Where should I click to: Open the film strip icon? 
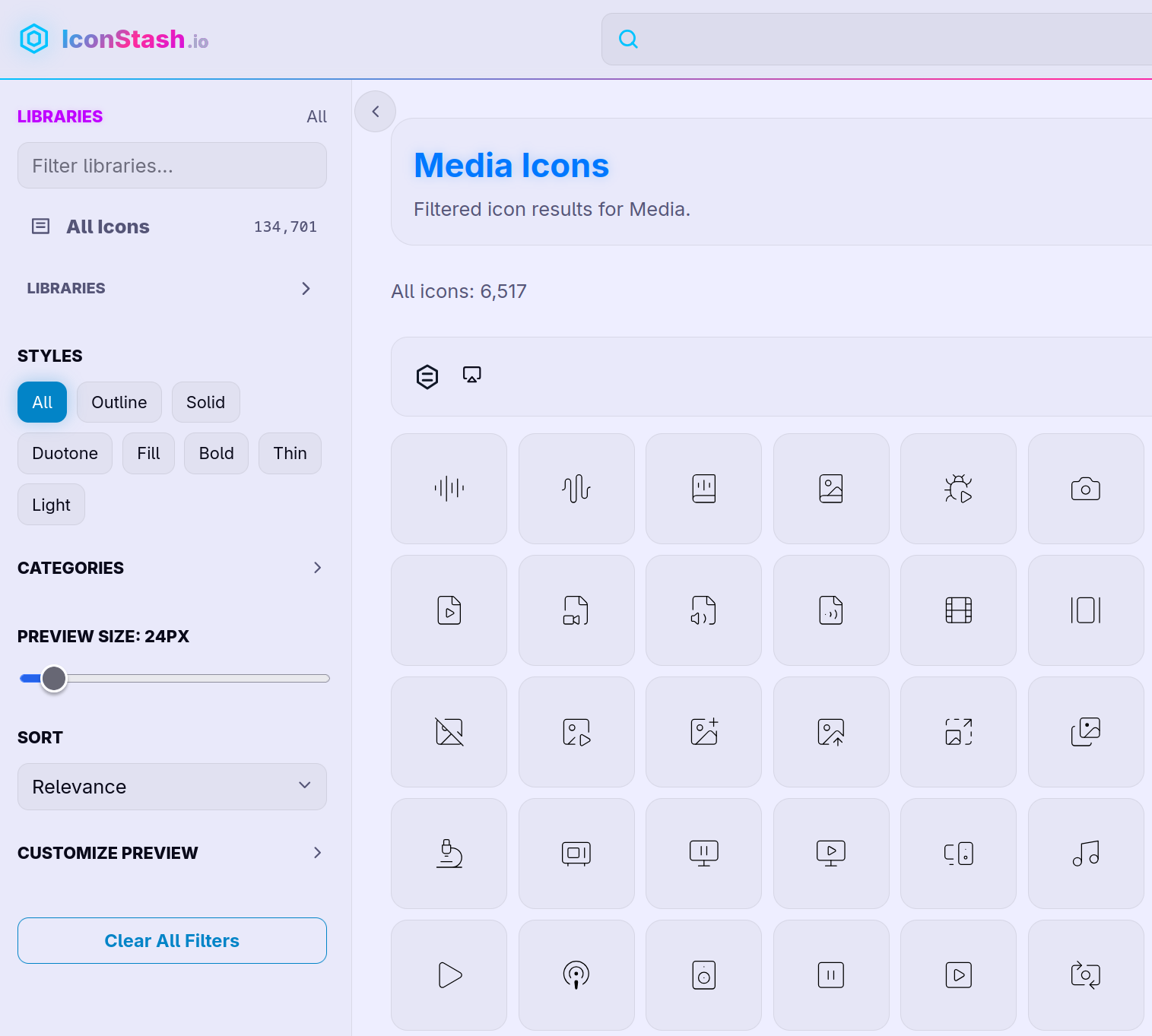click(959, 610)
